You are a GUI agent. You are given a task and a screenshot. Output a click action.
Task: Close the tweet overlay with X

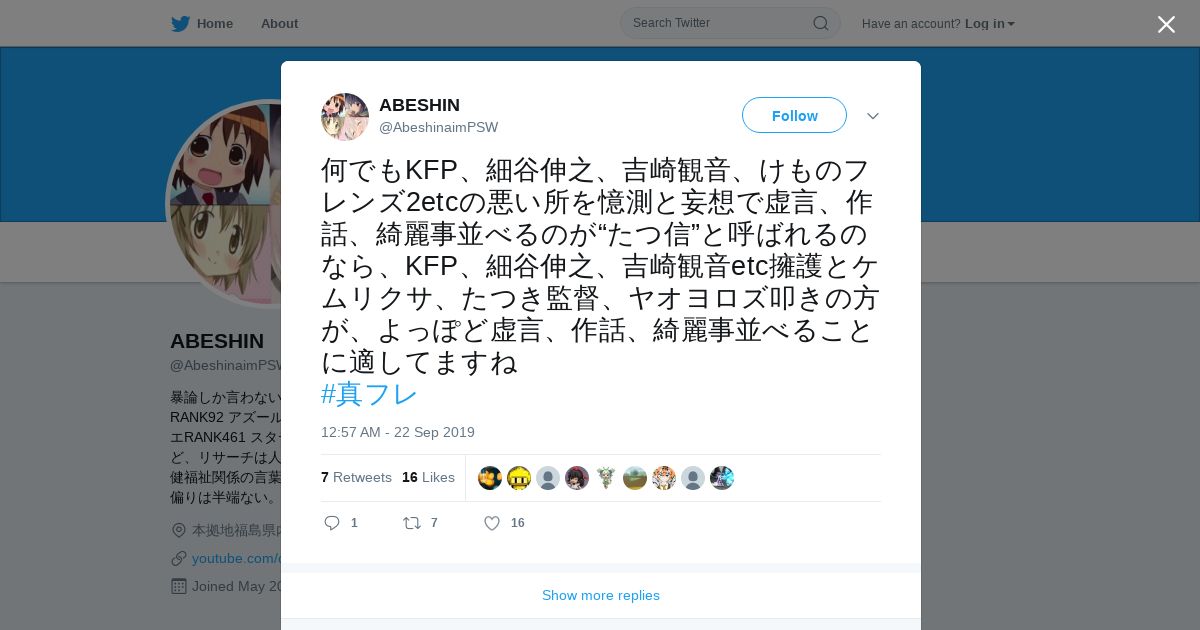(1166, 25)
